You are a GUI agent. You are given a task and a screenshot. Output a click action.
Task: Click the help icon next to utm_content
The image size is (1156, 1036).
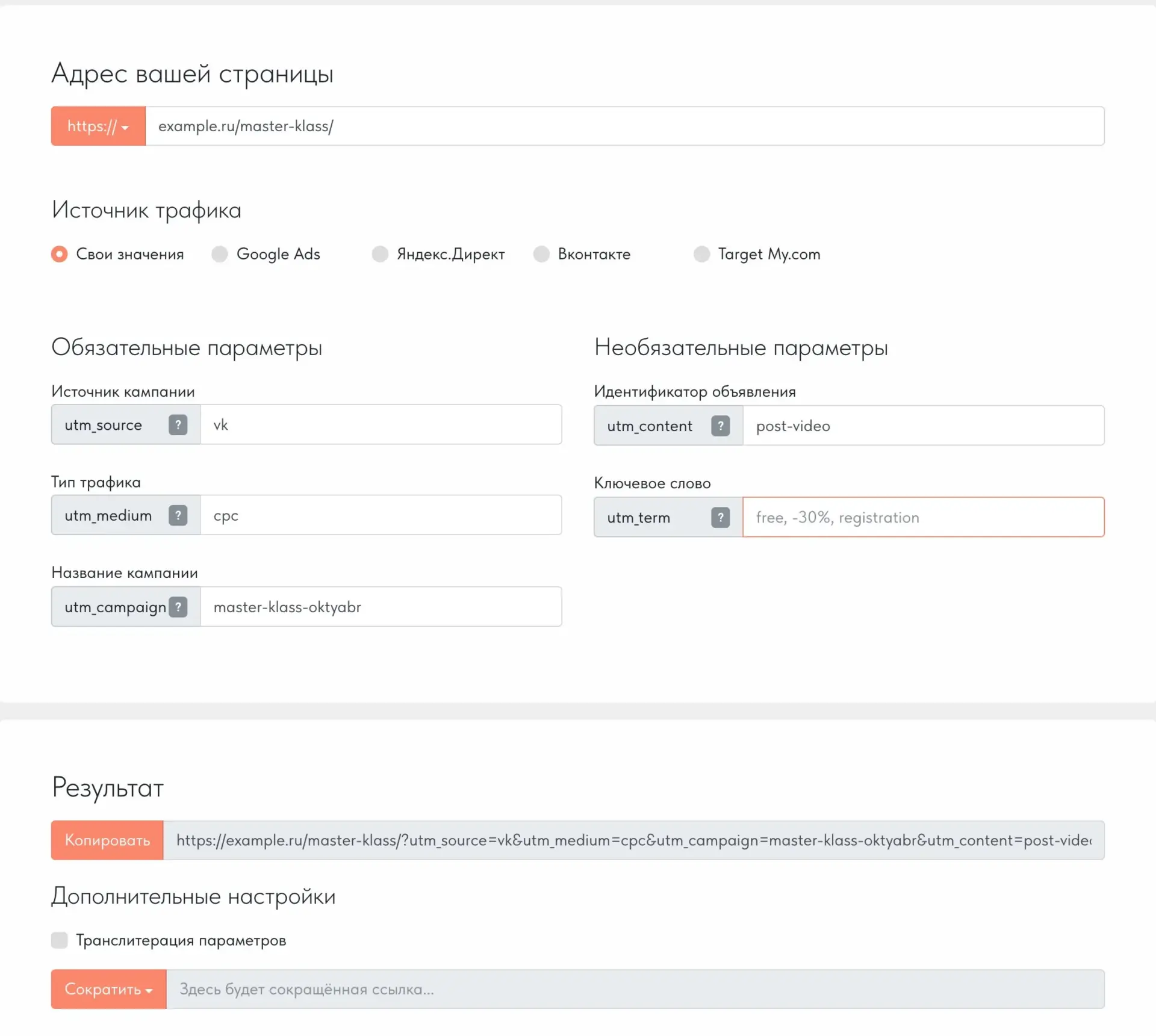point(720,426)
